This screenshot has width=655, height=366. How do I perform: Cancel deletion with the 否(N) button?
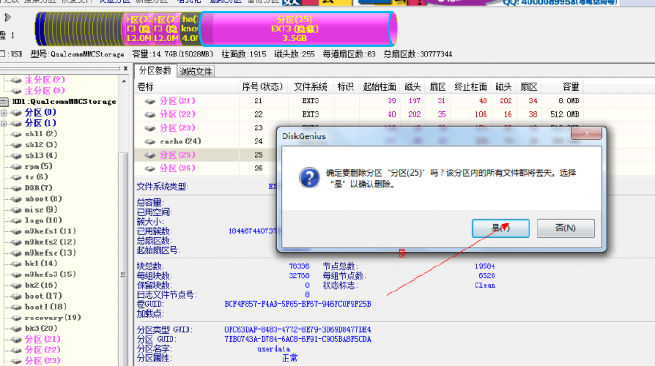(566, 229)
